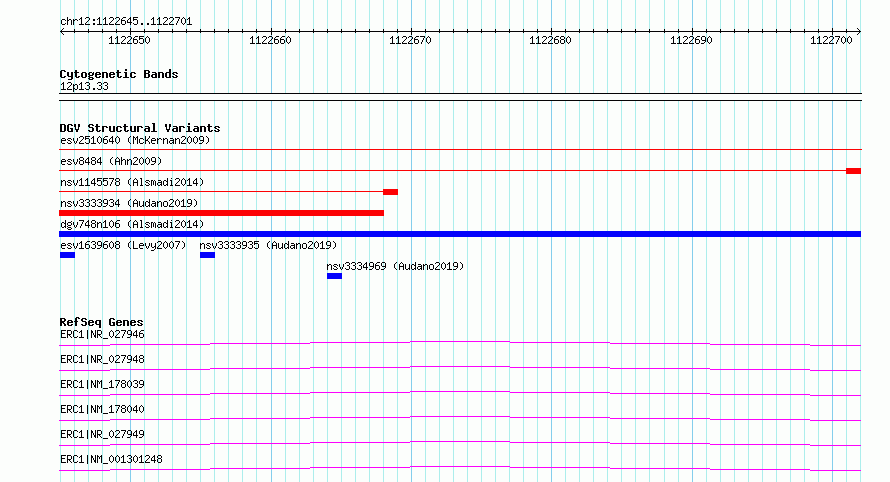The image size is (890, 482).
Task: Open transcript ERC1|NM_178040
Action: coord(102,409)
